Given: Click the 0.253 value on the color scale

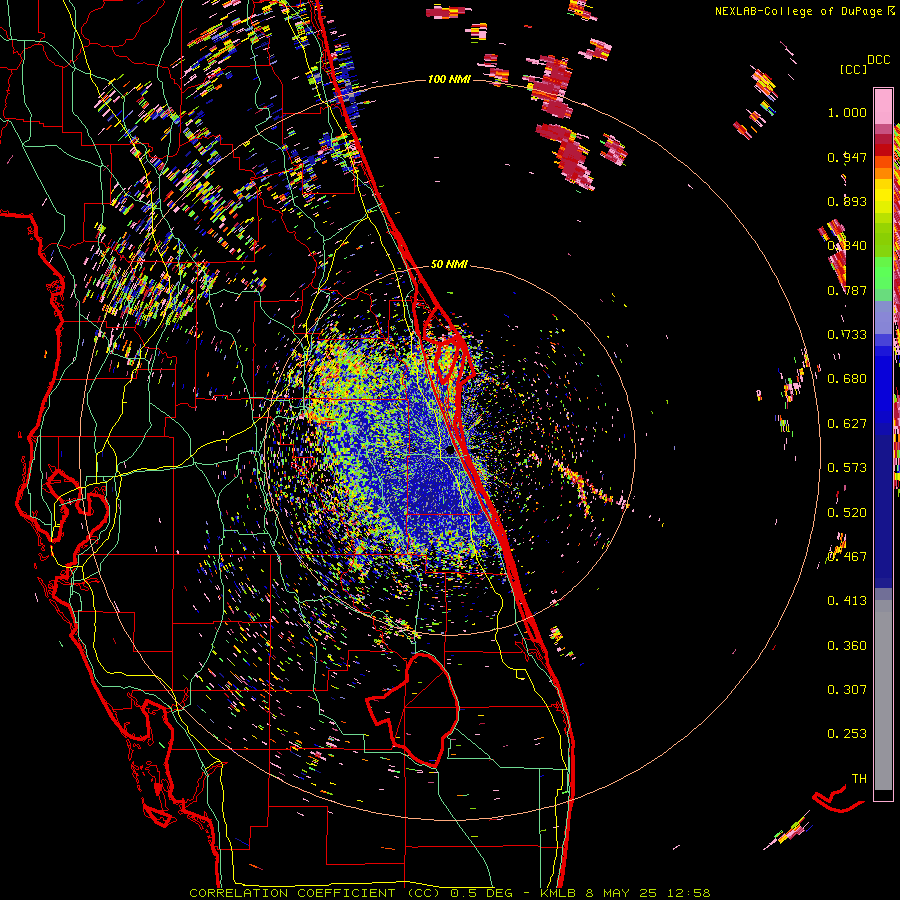Looking at the screenshot, I should [x=847, y=734].
